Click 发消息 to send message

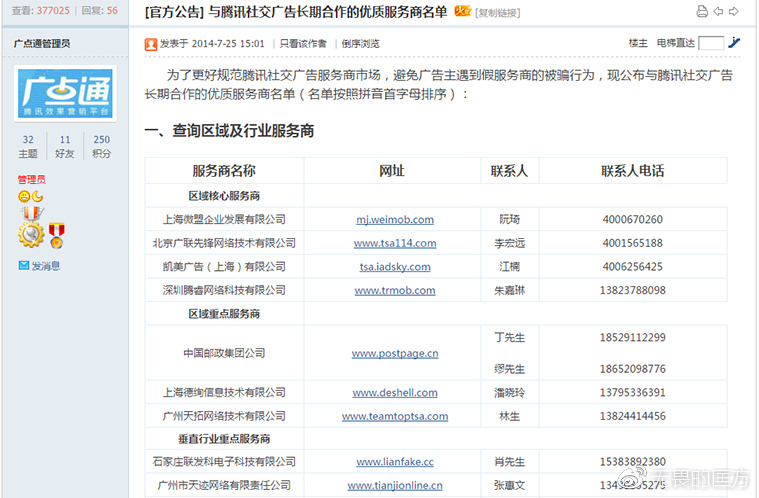(46, 266)
